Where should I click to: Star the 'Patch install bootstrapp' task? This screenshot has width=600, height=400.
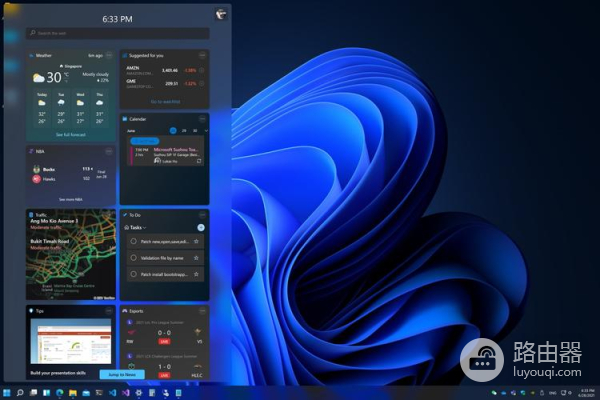196,274
